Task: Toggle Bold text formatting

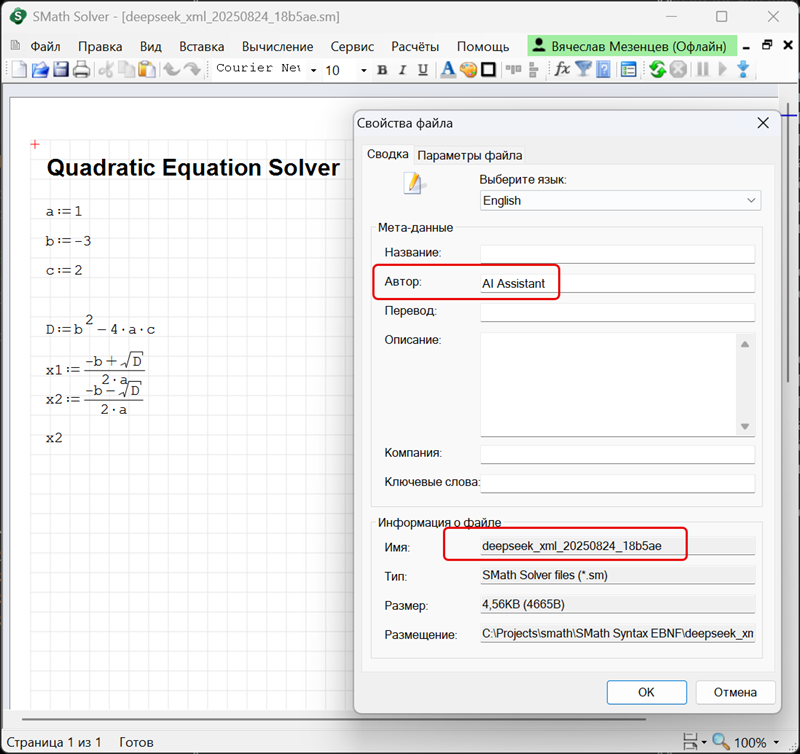Action: (382, 70)
